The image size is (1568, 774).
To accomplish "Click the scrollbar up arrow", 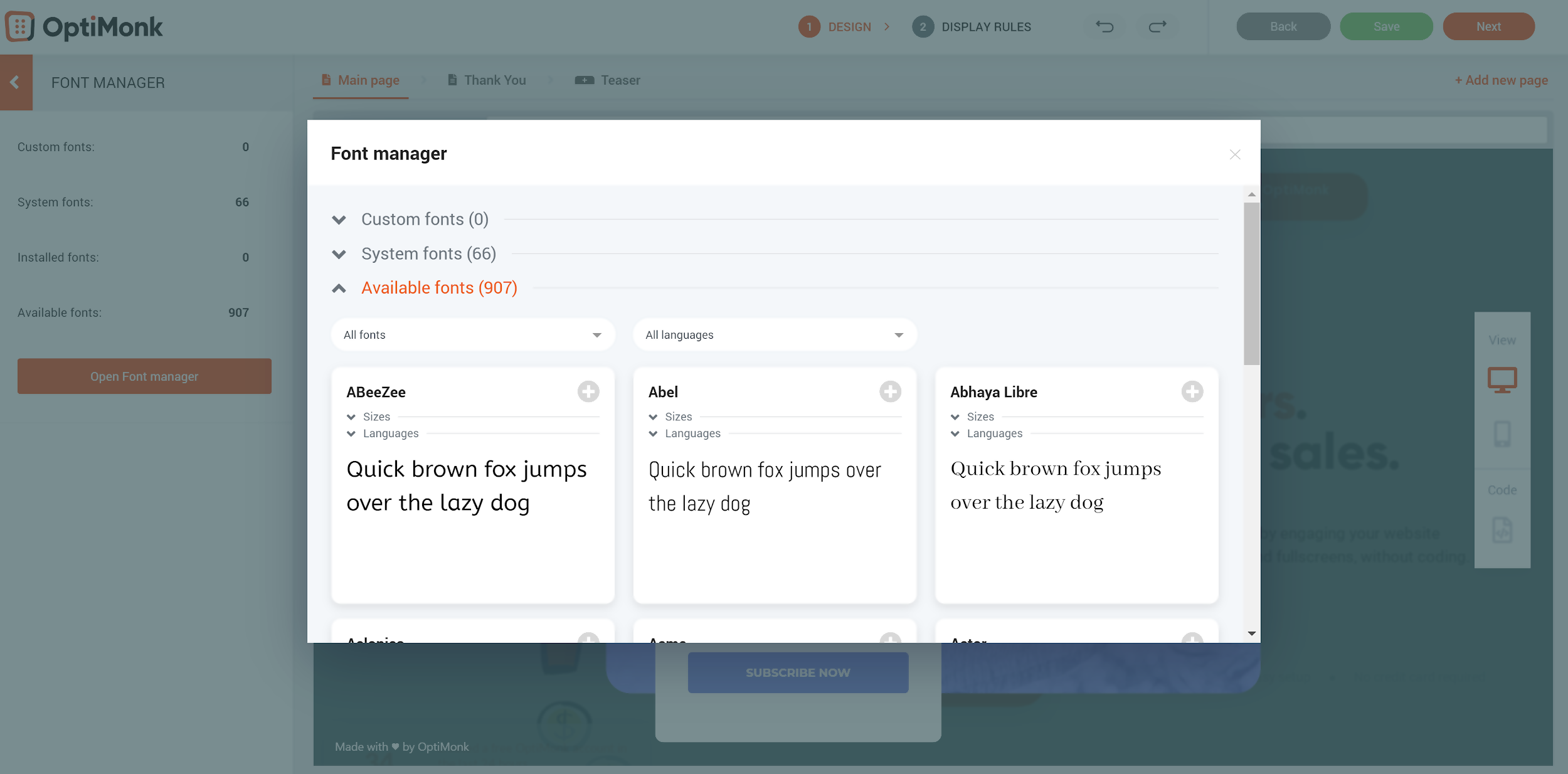I will [x=1251, y=194].
